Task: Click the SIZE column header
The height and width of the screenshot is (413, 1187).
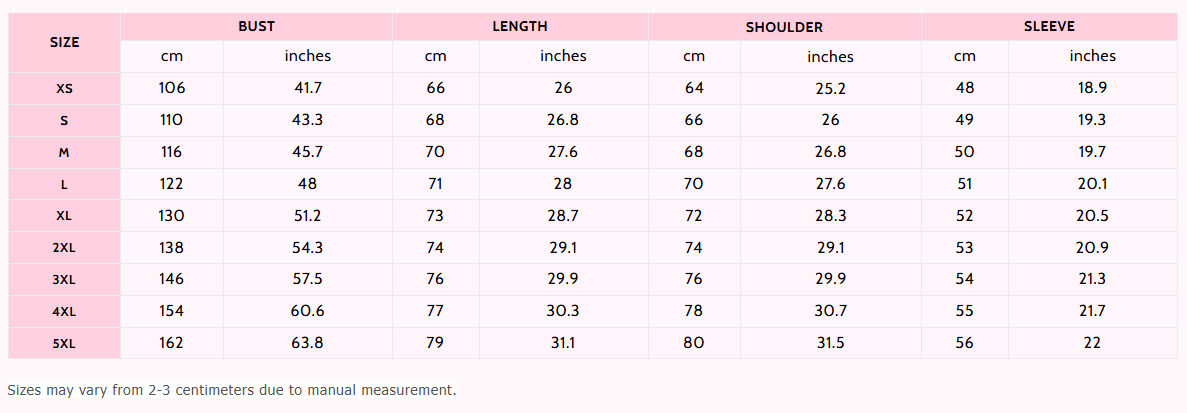Action: point(64,42)
